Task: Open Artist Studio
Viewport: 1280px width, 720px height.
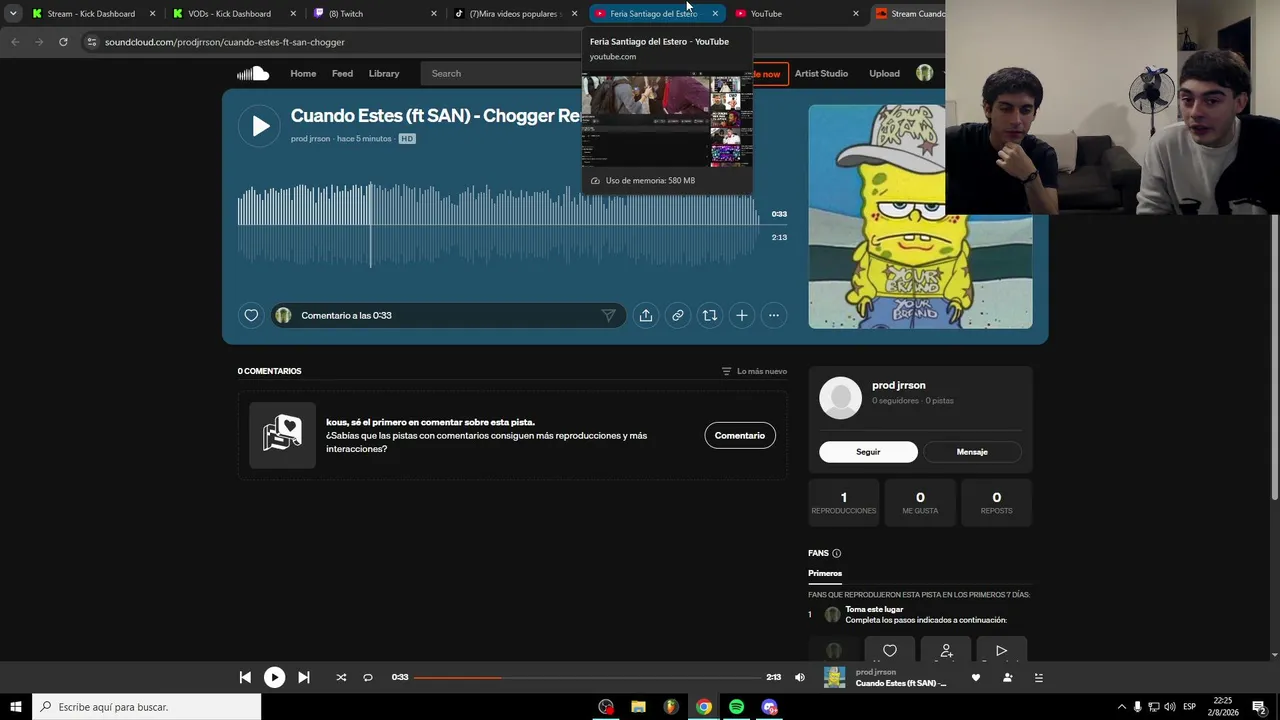Action: [821, 73]
